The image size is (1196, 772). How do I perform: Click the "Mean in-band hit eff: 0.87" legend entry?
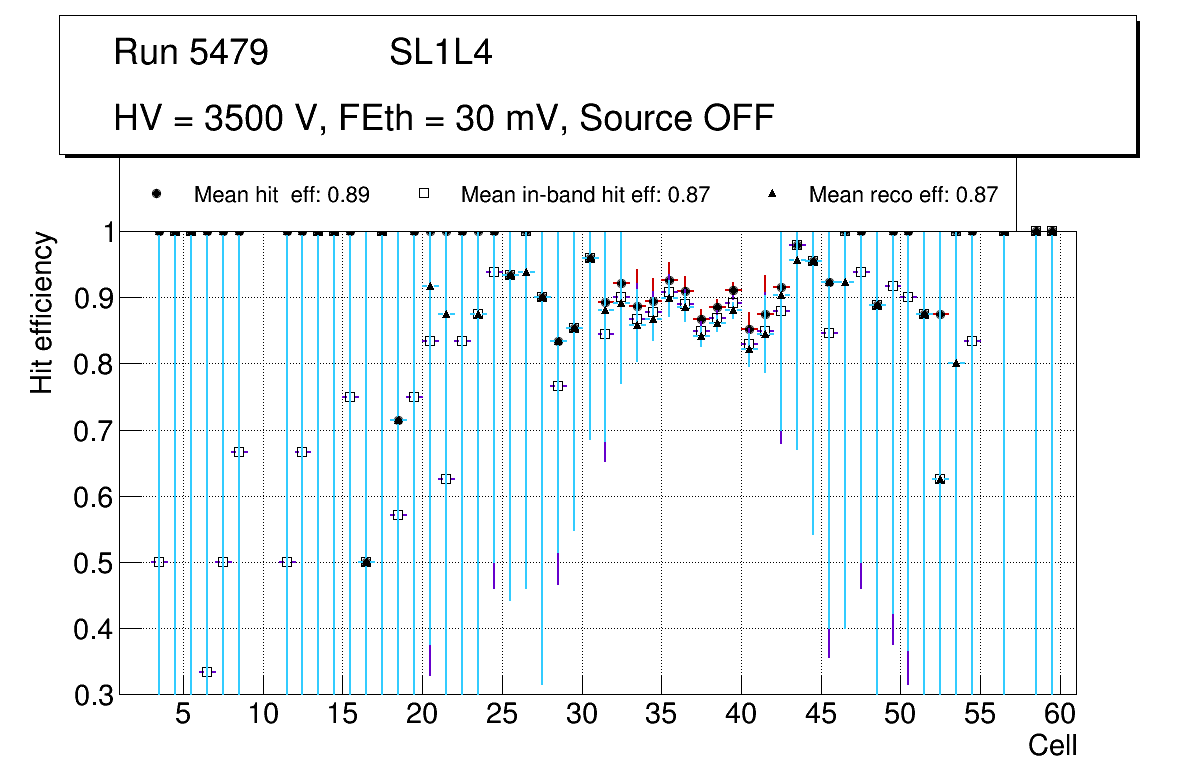coord(585,195)
